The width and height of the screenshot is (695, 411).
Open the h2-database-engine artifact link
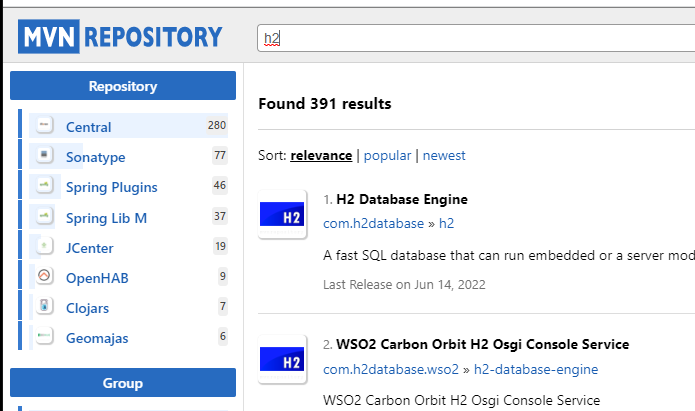point(536,369)
